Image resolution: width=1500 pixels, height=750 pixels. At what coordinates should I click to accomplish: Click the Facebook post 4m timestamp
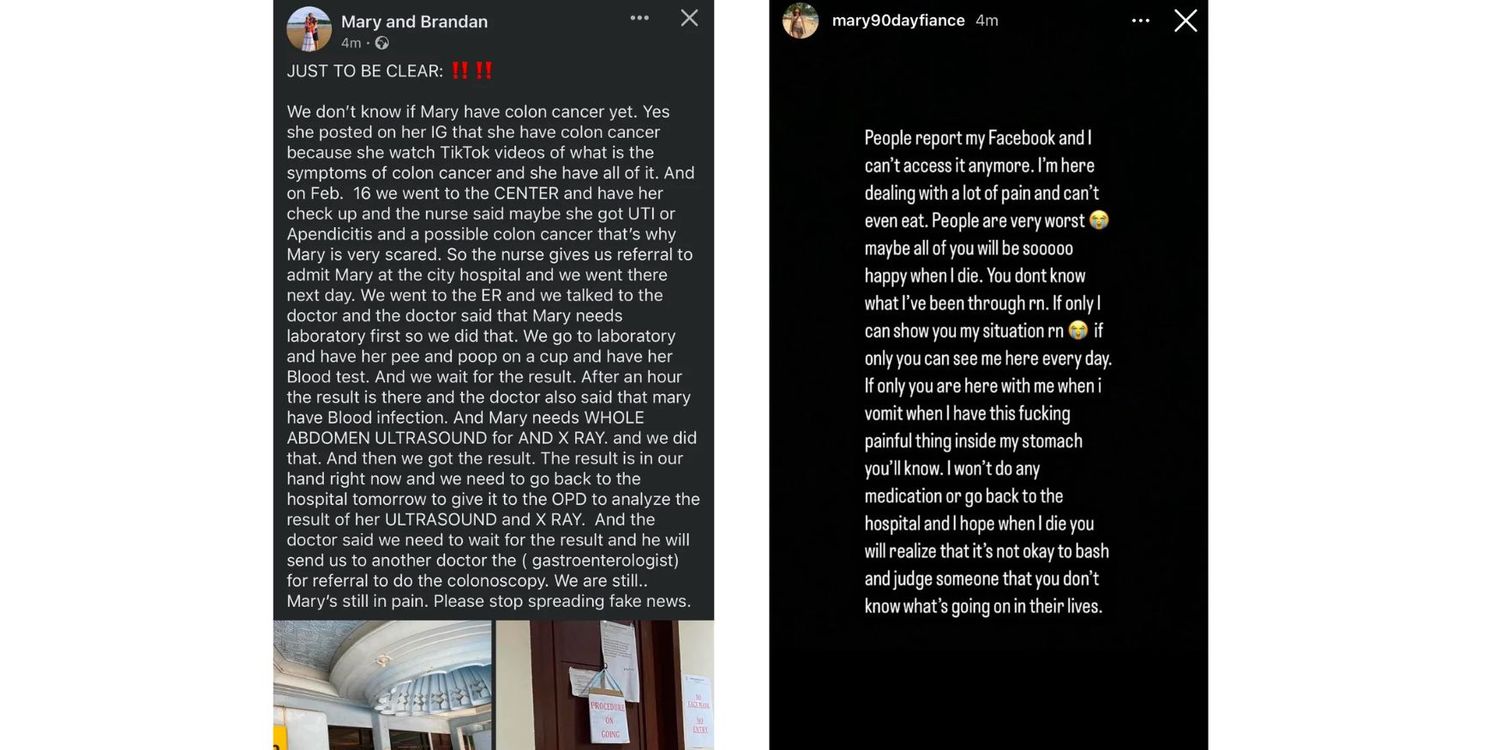point(350,43)
